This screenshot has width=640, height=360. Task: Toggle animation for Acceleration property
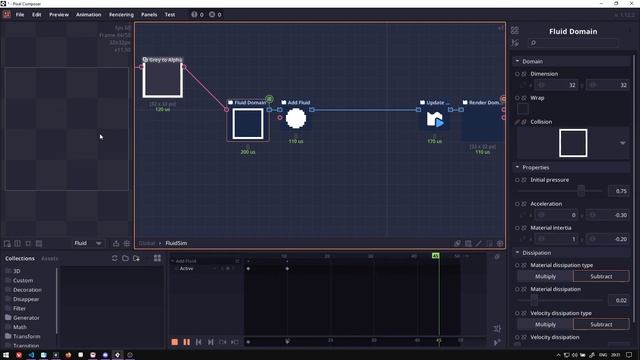coord(517,204)
